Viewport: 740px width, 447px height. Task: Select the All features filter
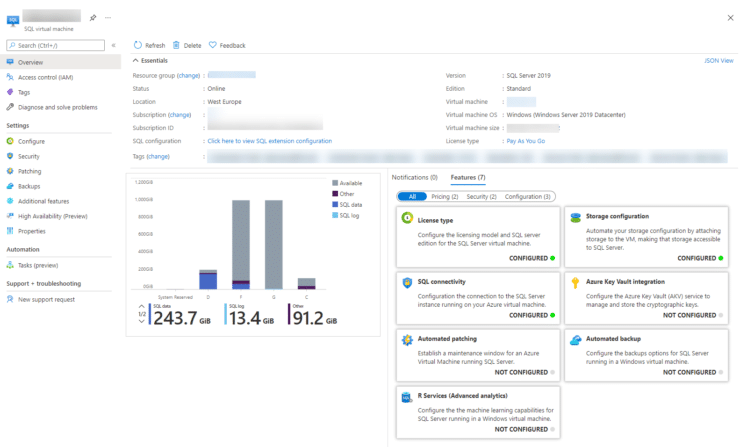pyautogui.click(x=412, y=196)
